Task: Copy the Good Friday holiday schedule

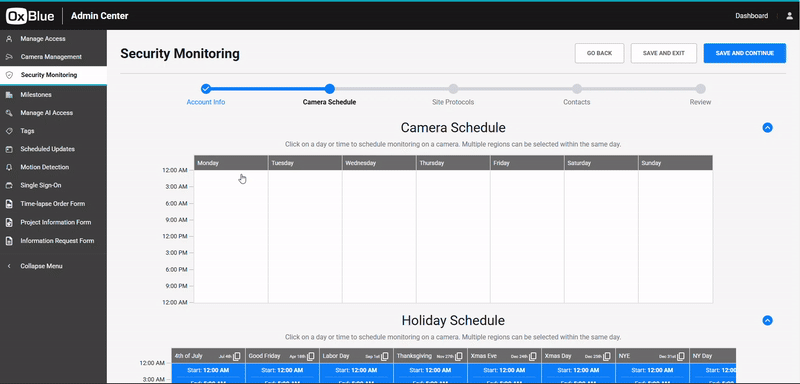Action: 311,356
